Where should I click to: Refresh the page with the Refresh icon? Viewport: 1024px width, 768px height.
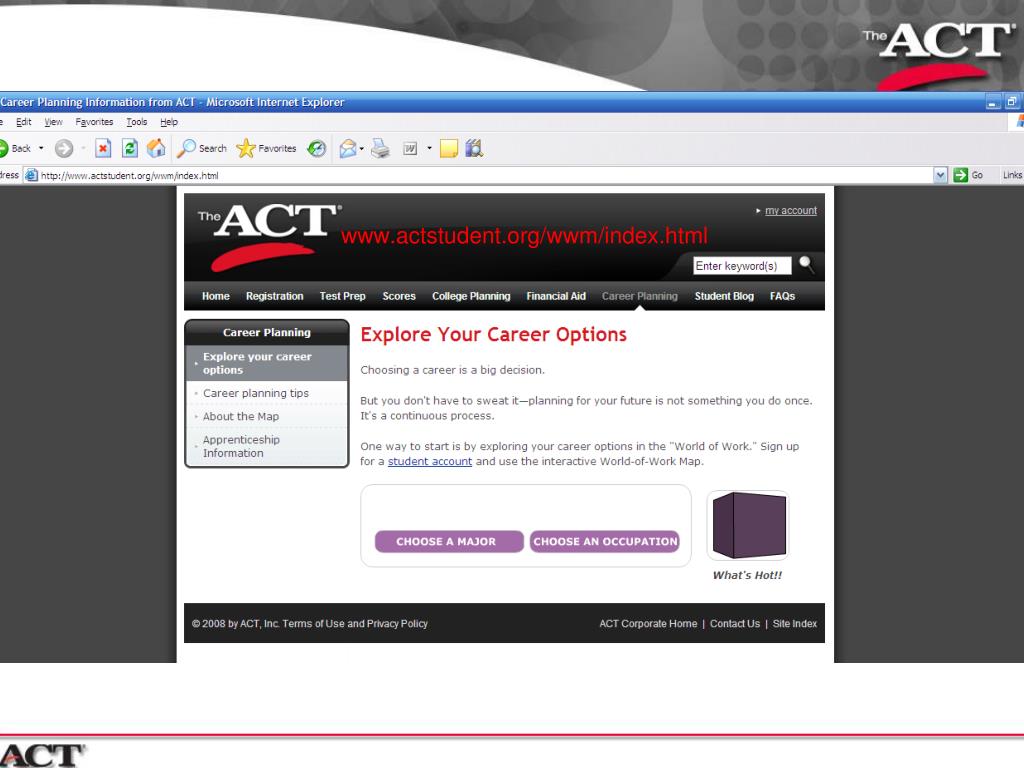(130, 149)
